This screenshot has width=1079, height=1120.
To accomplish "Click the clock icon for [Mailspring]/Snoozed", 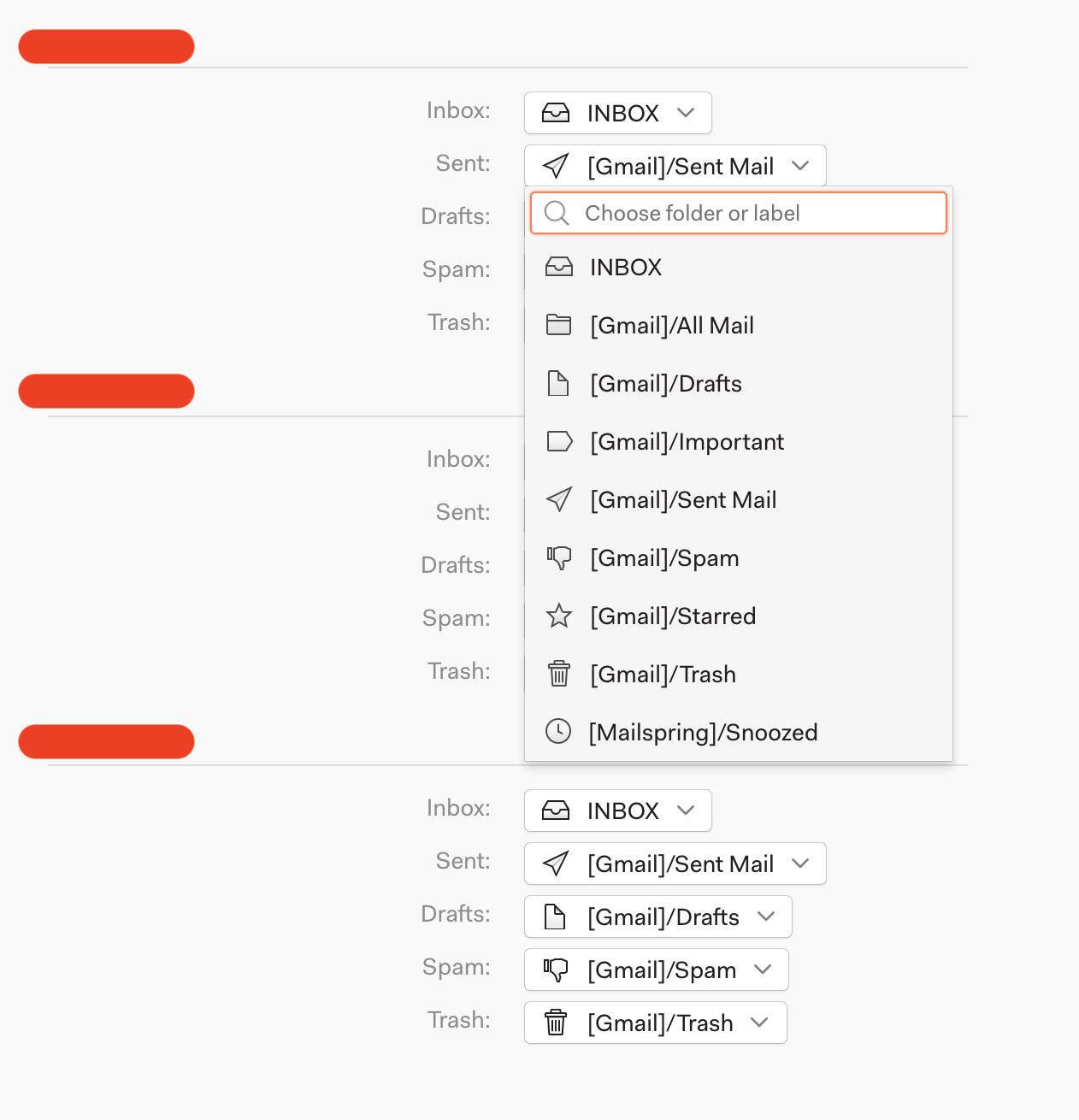I will pyautogui.click(x=559, y=732).
